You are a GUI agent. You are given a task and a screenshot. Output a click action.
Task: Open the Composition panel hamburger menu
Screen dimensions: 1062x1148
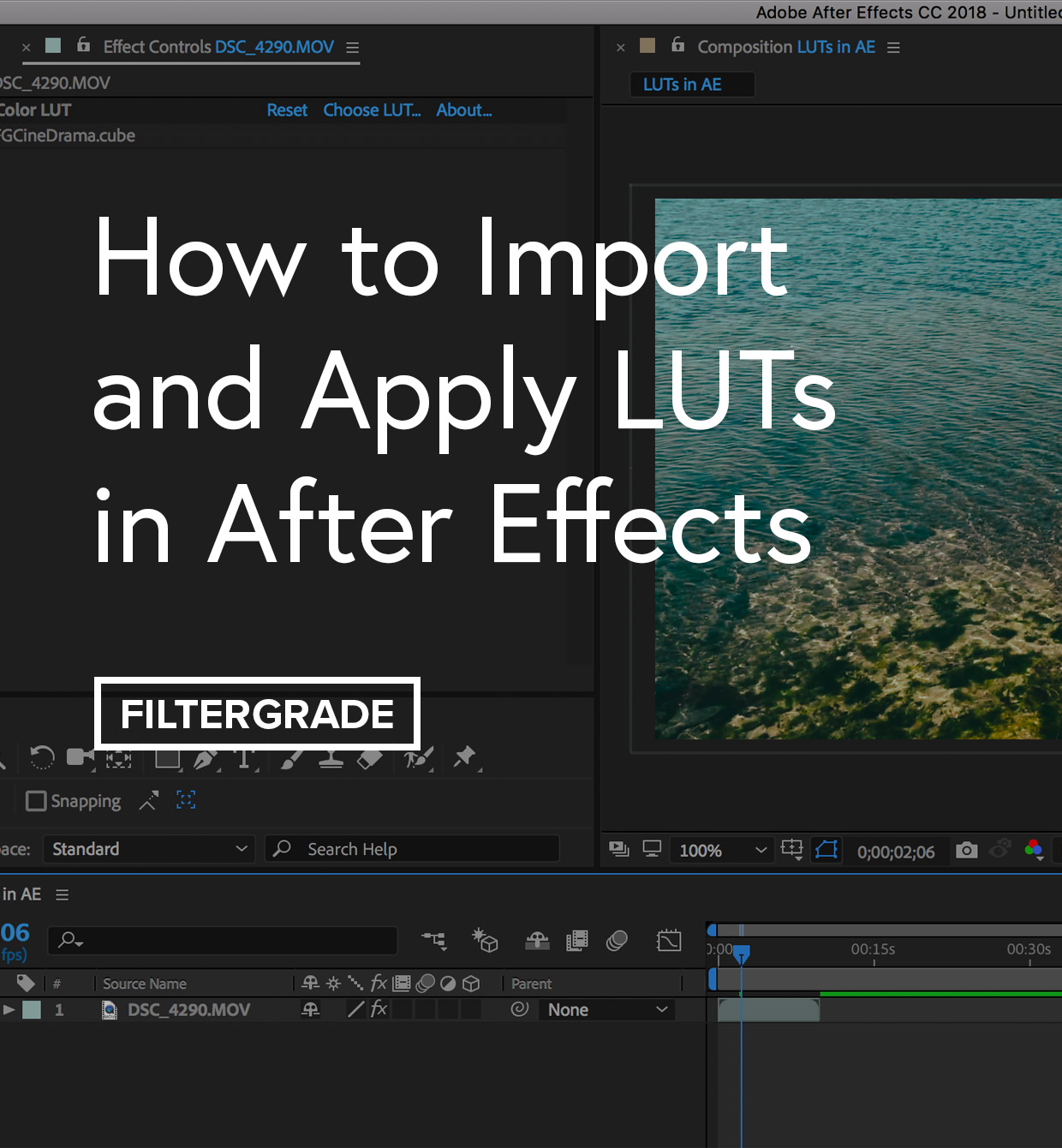coord(894,48)
